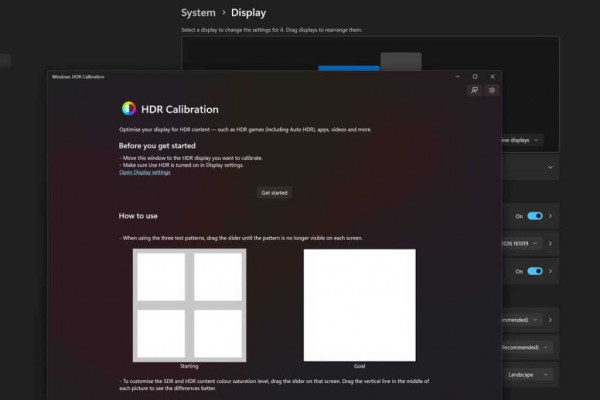Screen dimensions: 600x400
Task: Open the Landscape orientation dropdown
Action: click(527, 375)
